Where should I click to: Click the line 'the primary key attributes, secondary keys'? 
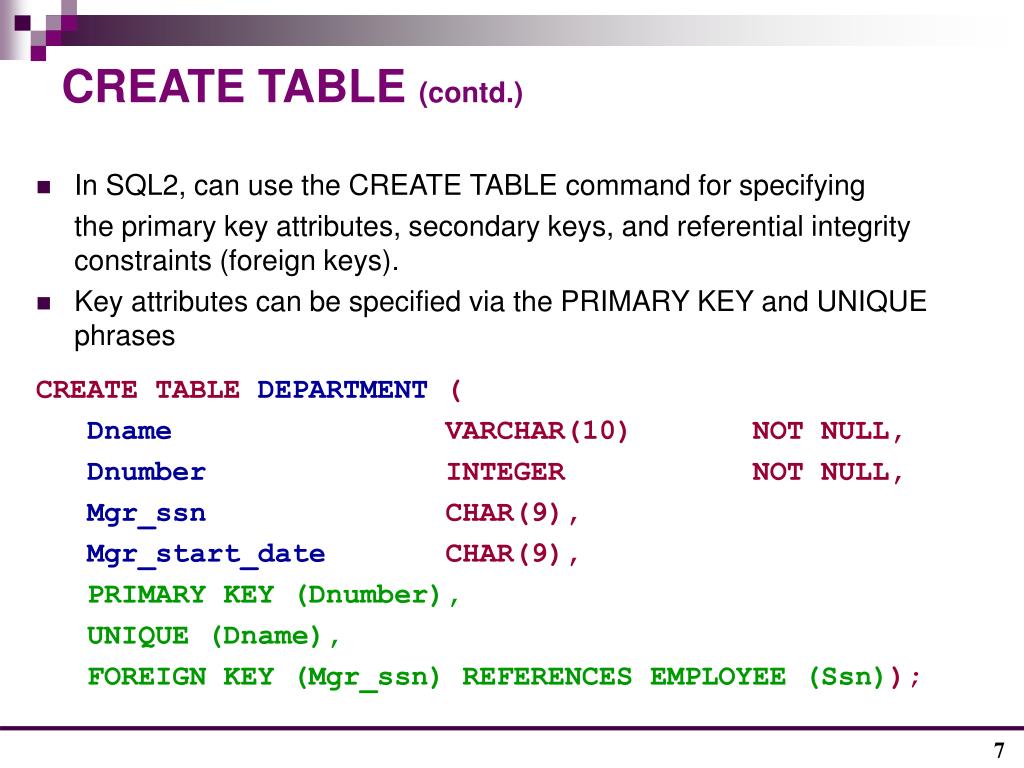[x=492, y=227]
